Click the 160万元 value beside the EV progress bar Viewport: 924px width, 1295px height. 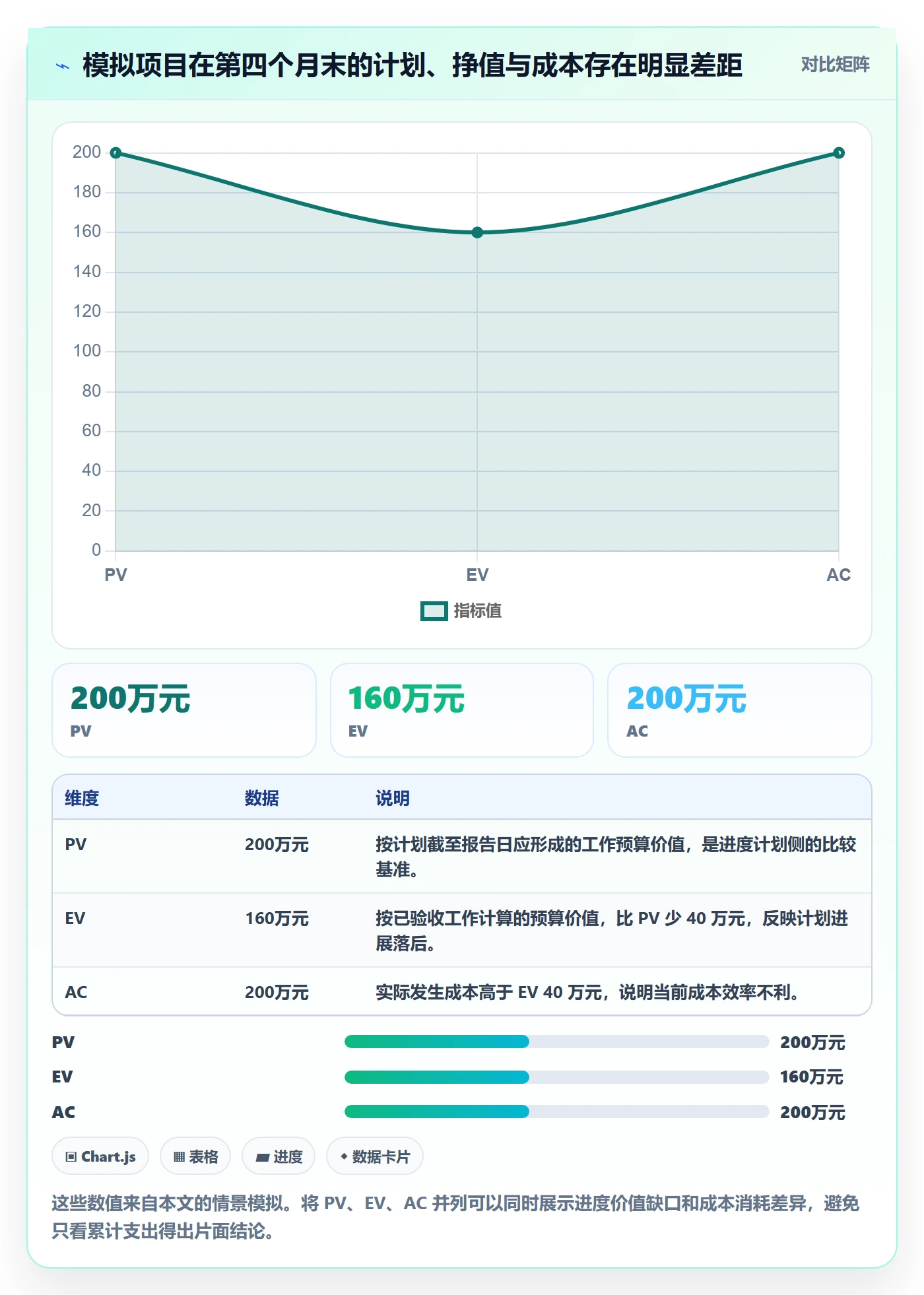pyautogui.click(x=812, y=1077)
